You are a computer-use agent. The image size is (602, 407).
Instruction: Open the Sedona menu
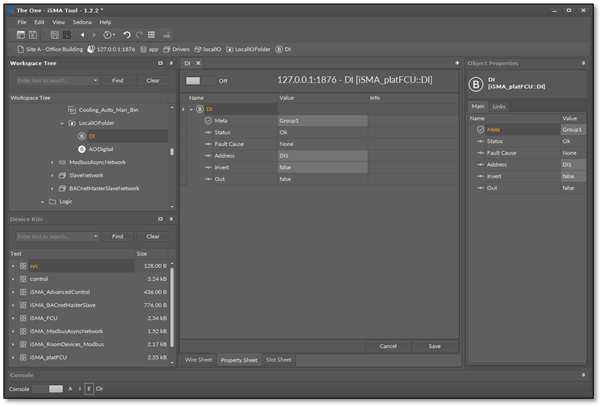tap(82, 21)
